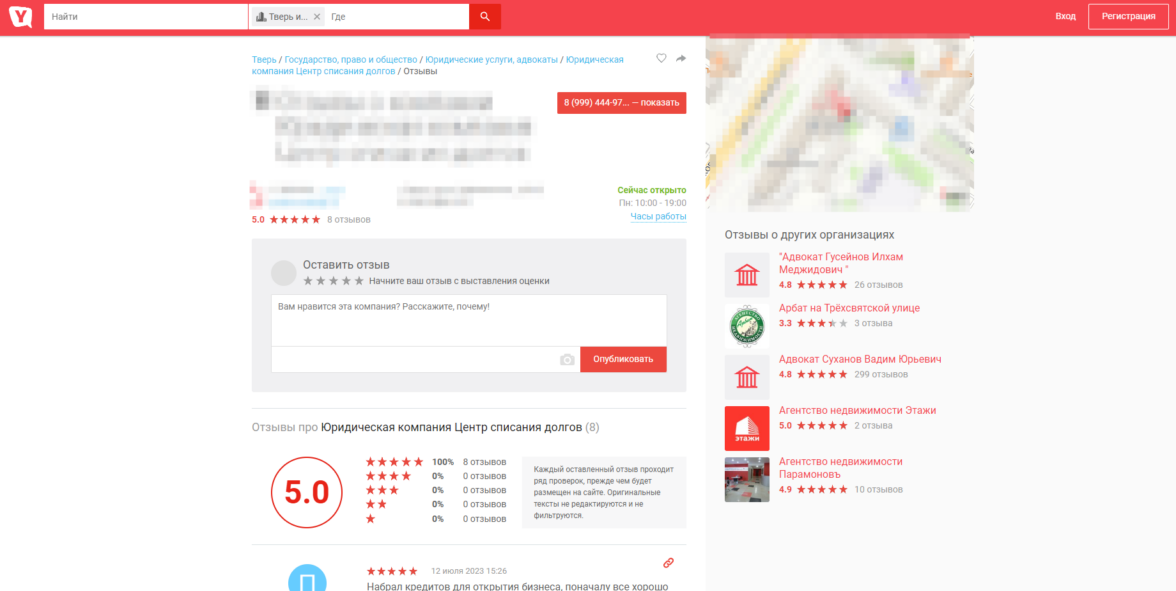
Task: Click the Арбат green logo thumbnail
Action: 747,326
